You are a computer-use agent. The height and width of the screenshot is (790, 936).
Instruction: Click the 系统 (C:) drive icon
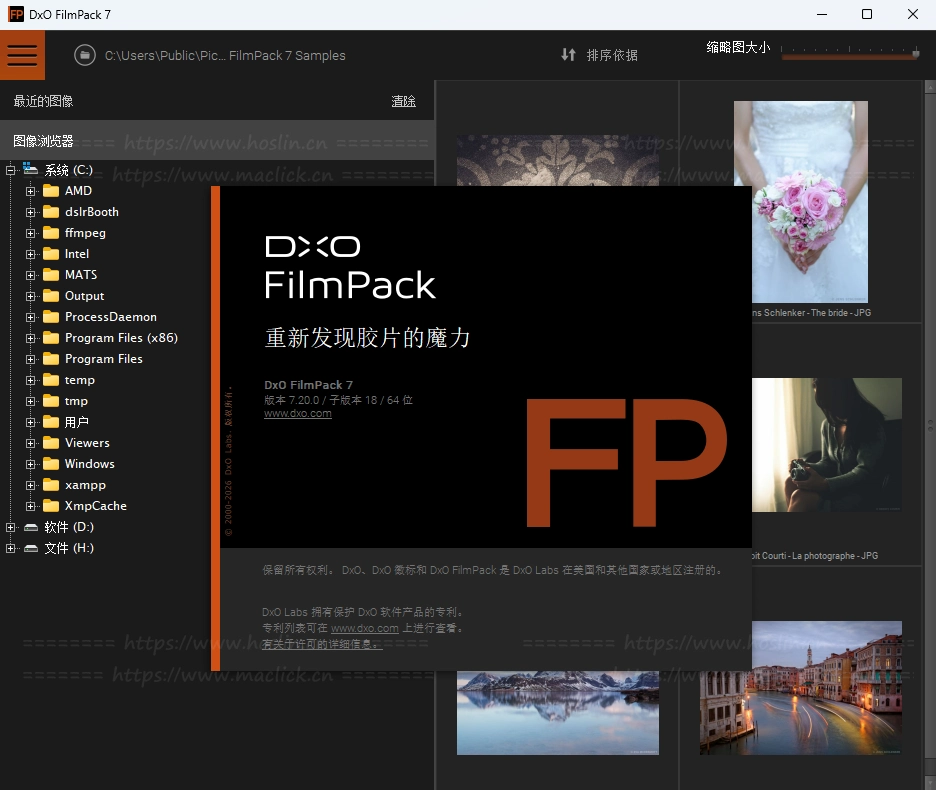(30, 169)
